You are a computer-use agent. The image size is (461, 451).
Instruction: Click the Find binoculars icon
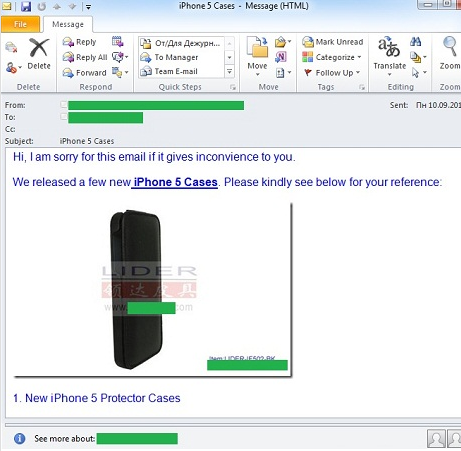click(x=416, y=42)
